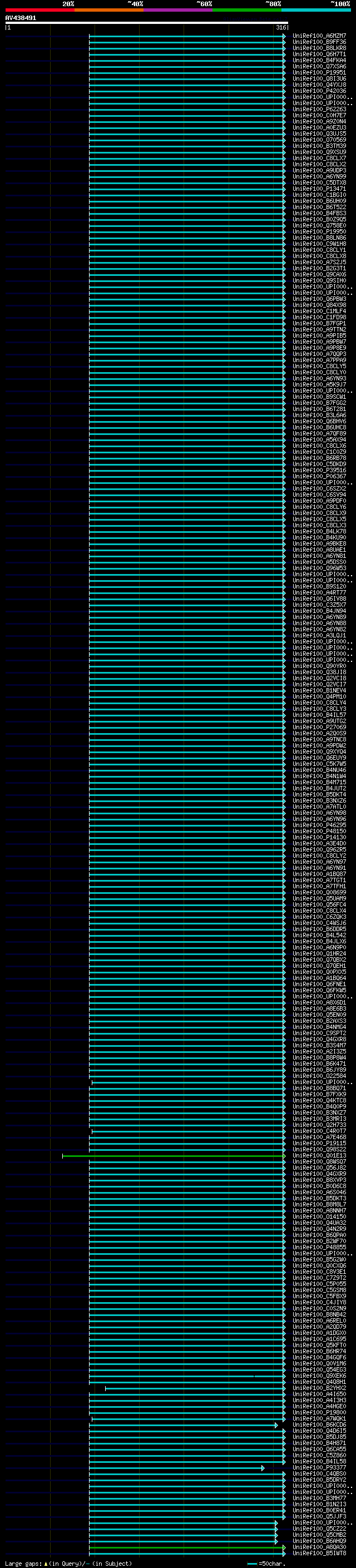356x1568 pixels.
Task: Click hit label UniRef100_B9SCW1
Action: tap(319, 397)
